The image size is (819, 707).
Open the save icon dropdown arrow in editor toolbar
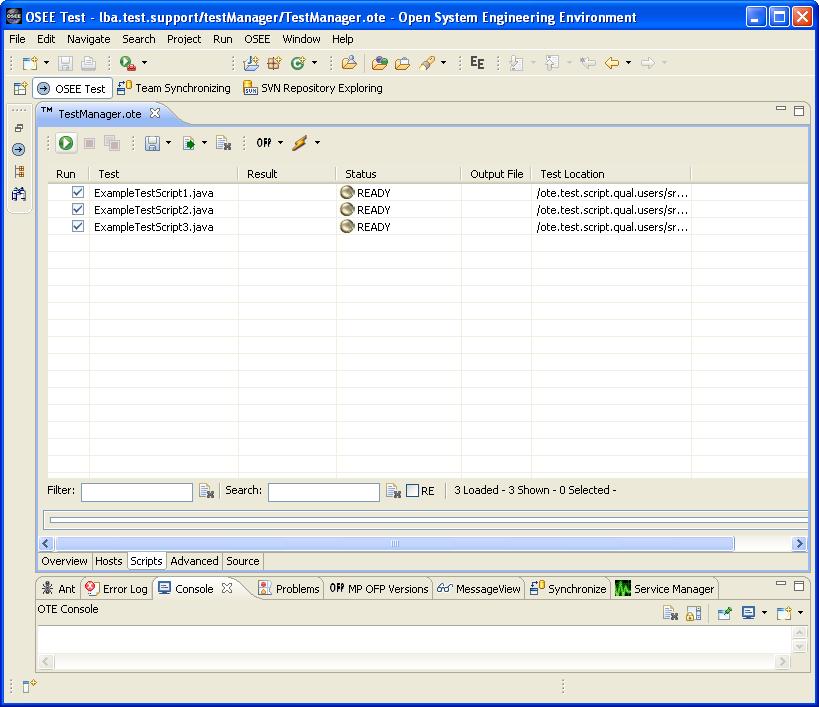click(168, 143)
